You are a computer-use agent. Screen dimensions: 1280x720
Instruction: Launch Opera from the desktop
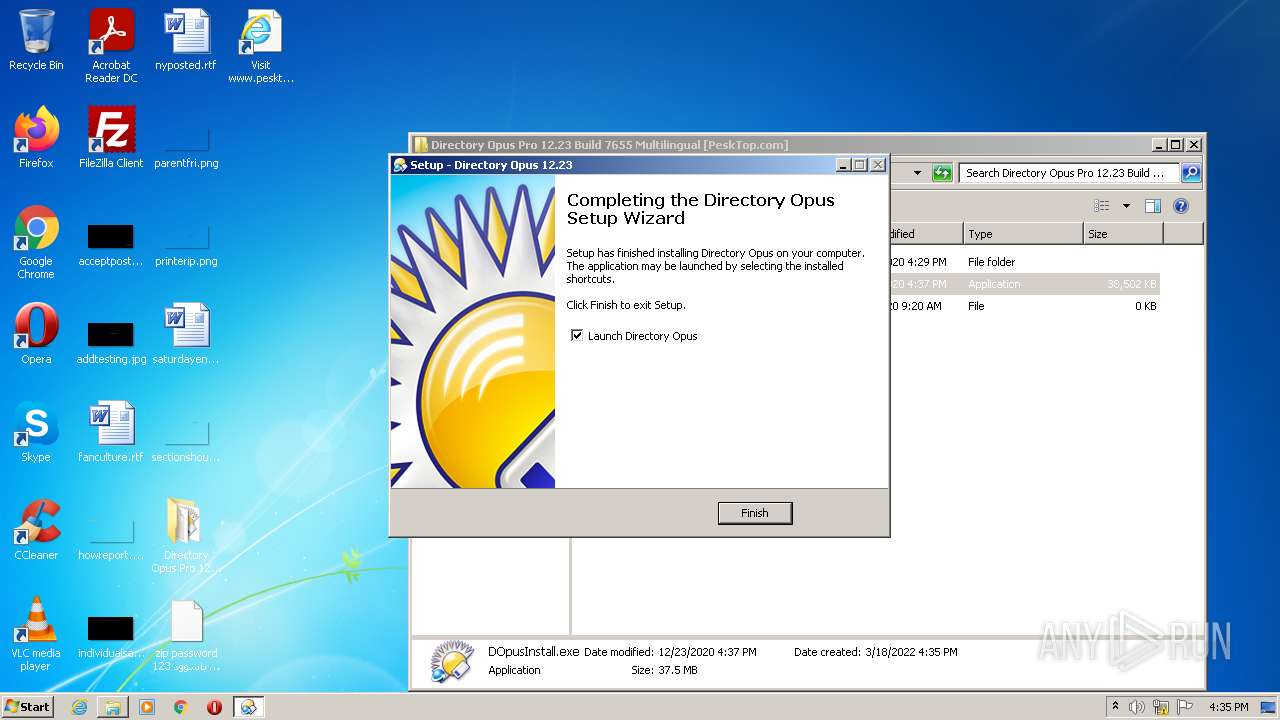36,334
